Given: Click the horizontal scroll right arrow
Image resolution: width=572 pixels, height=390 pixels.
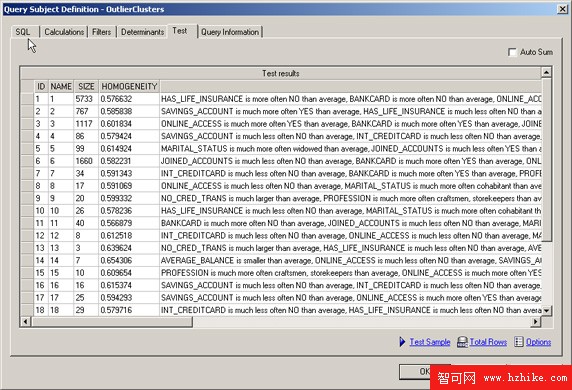Looking at the screenshot, I should pos(535,321).
